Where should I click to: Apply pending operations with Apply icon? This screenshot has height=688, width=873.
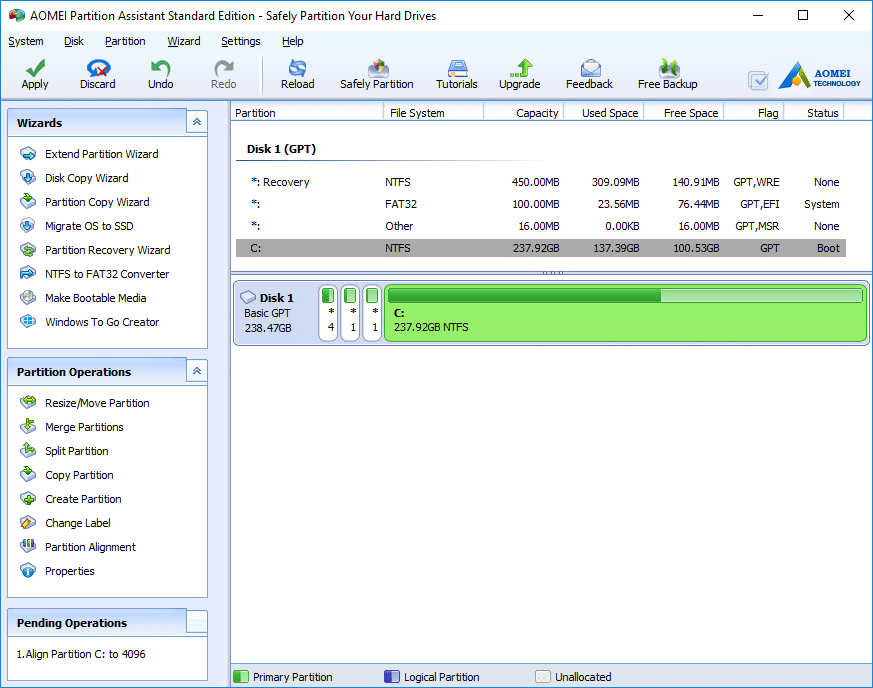(x=35, y=68)
